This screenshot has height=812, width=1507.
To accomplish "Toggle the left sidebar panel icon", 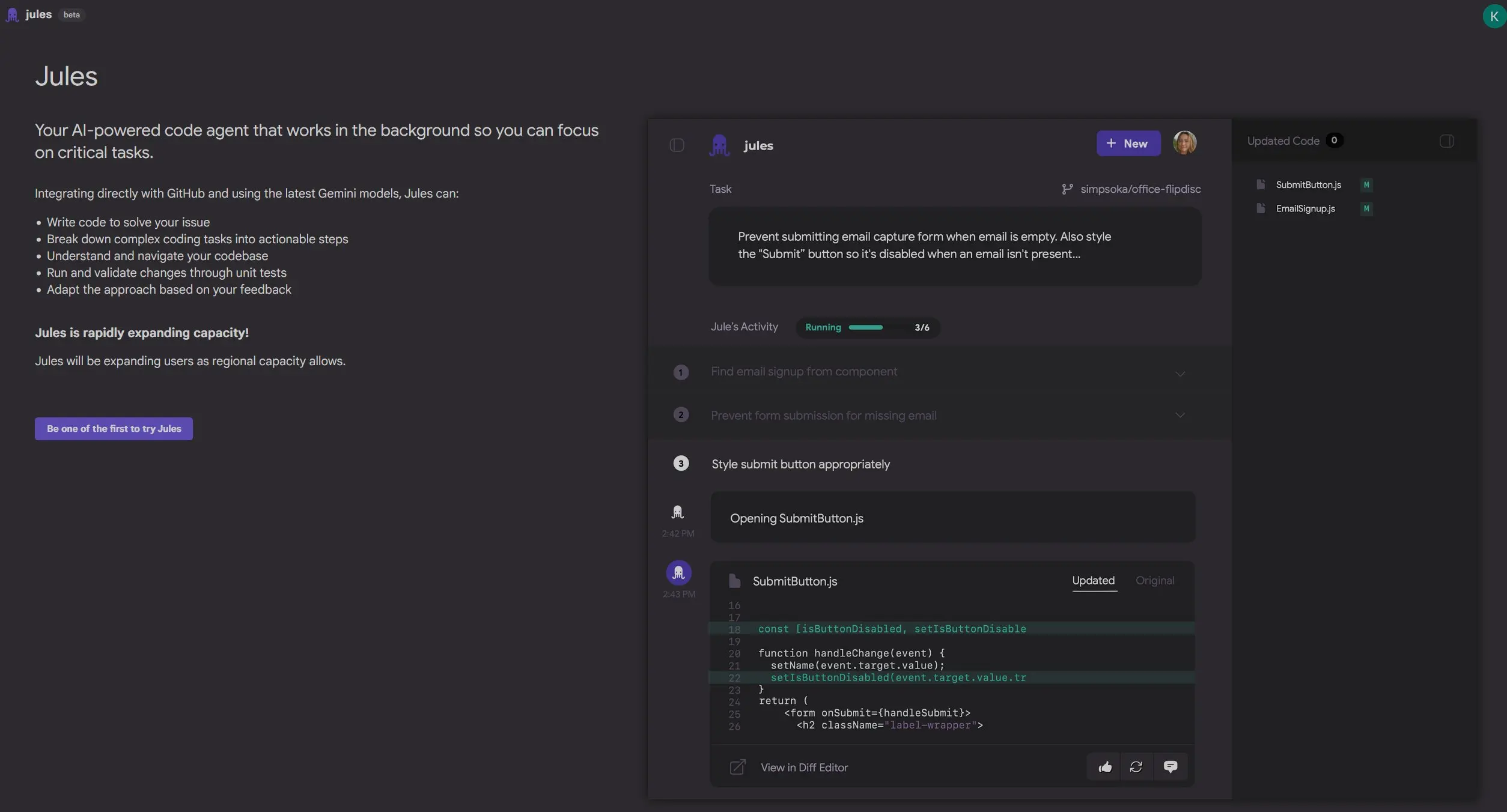I will 677,145.
